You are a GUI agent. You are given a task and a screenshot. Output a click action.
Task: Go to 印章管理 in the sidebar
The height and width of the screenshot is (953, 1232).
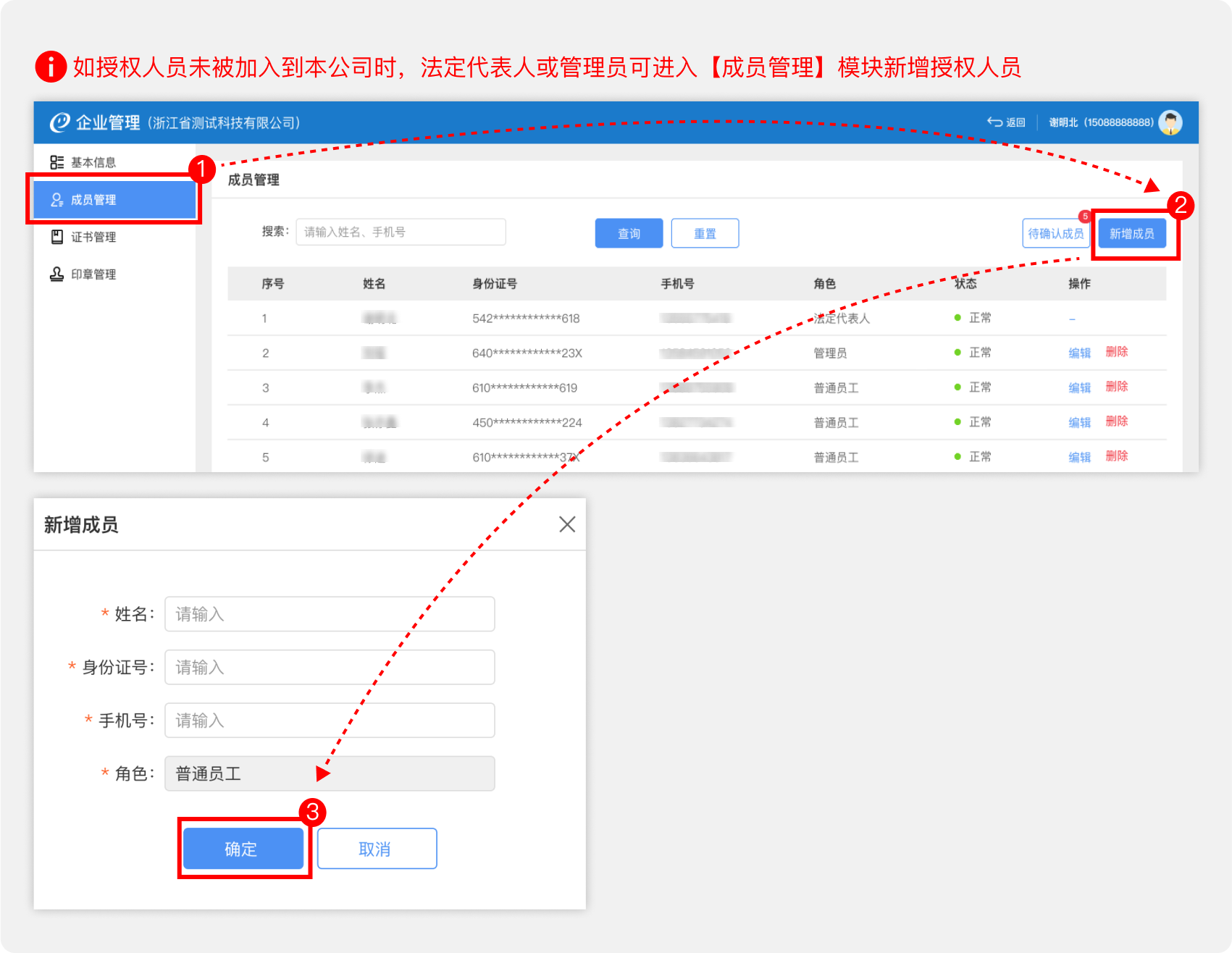point(93,274)
